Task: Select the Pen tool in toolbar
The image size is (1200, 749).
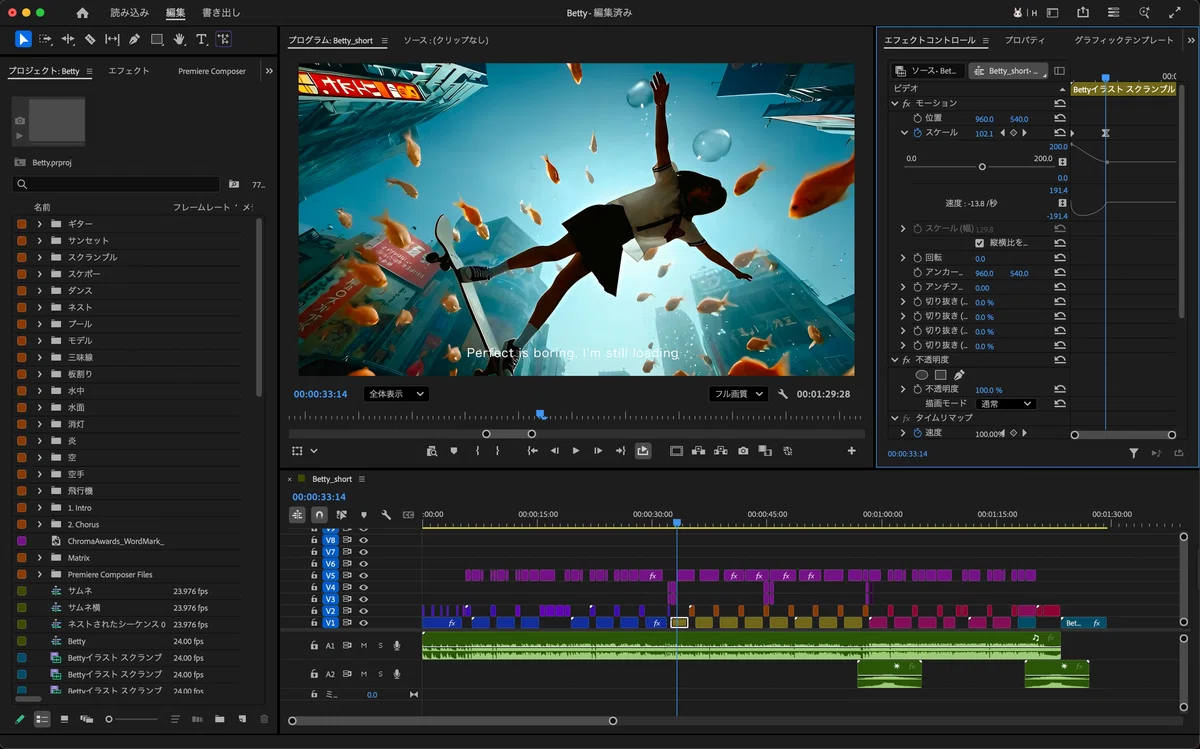Action: tap(134, 39)
